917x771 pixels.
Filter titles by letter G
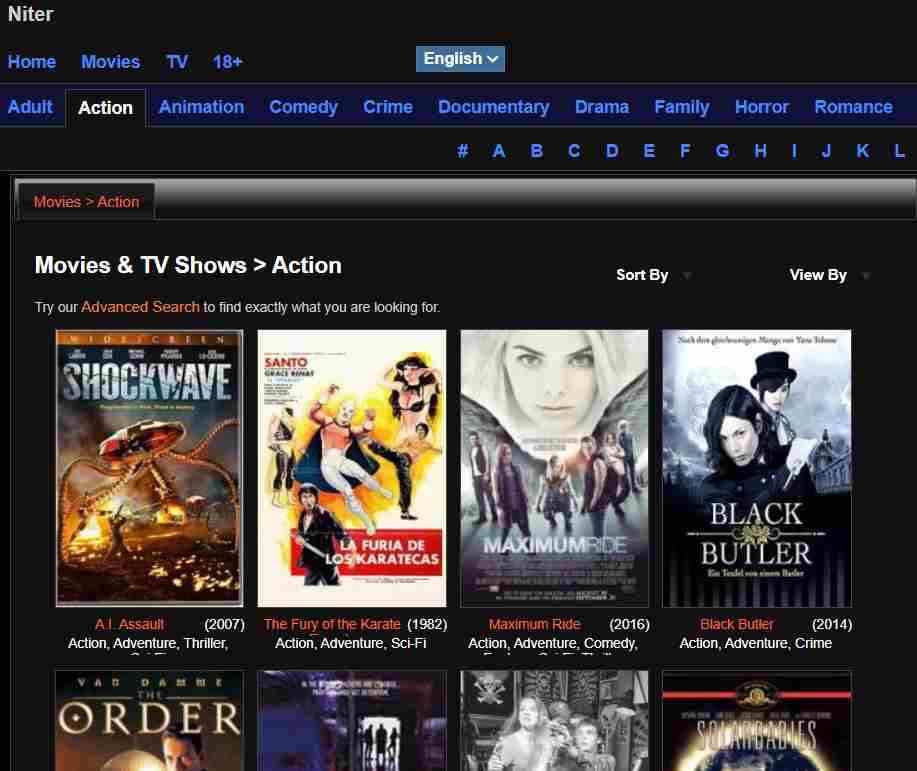click(722, 151)
